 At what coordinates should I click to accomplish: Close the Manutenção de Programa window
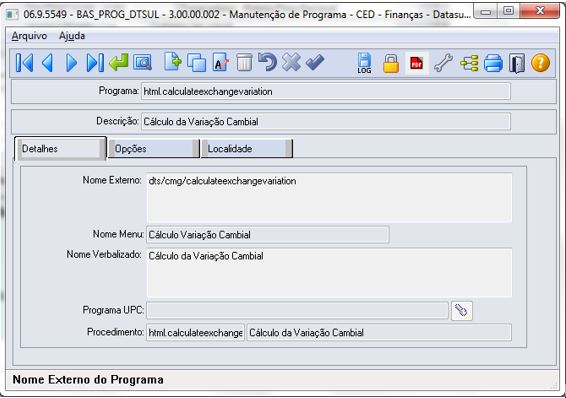tap(540, 11)
